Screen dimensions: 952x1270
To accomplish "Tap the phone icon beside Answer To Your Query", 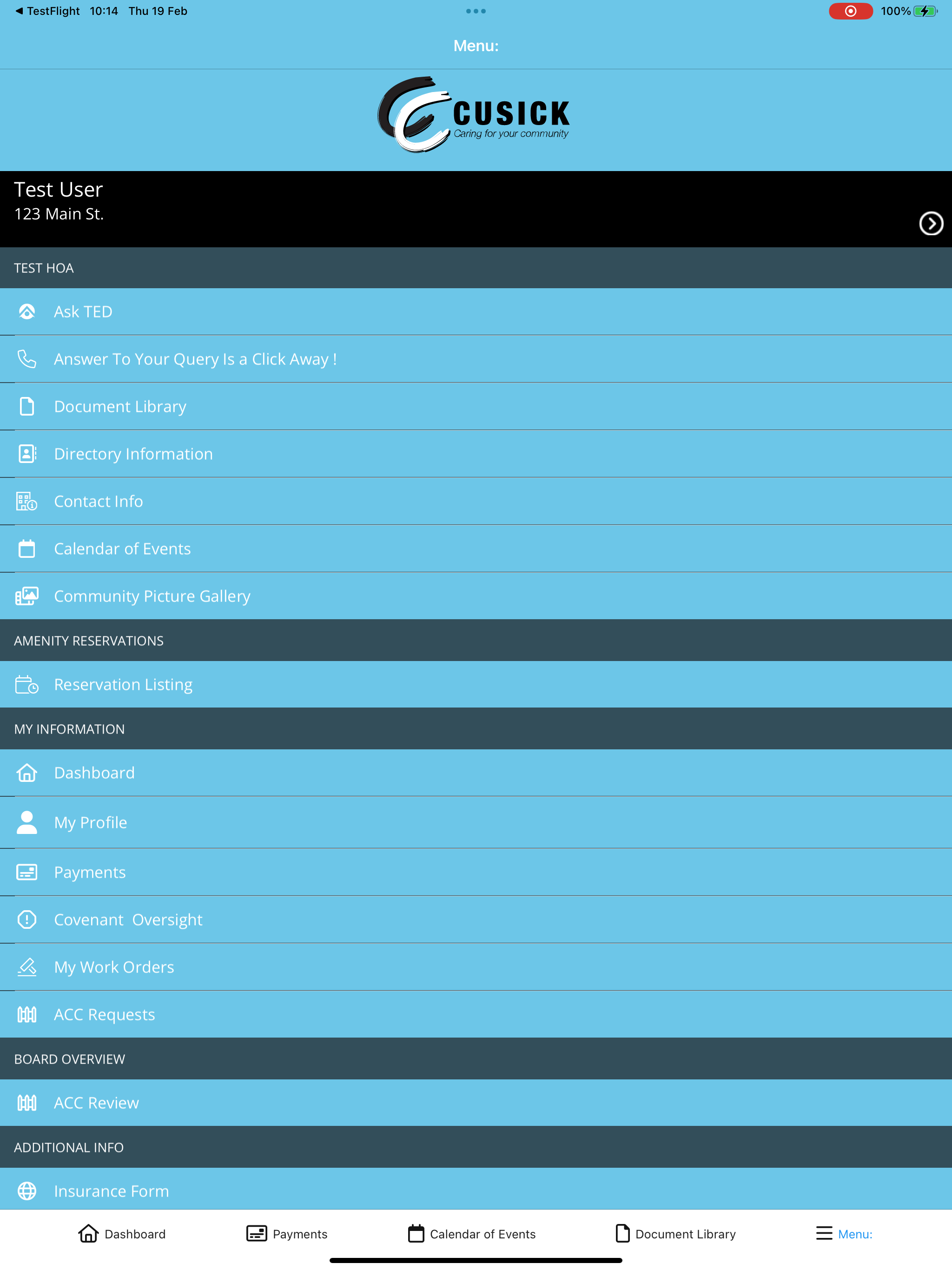I will coord(27,359).
